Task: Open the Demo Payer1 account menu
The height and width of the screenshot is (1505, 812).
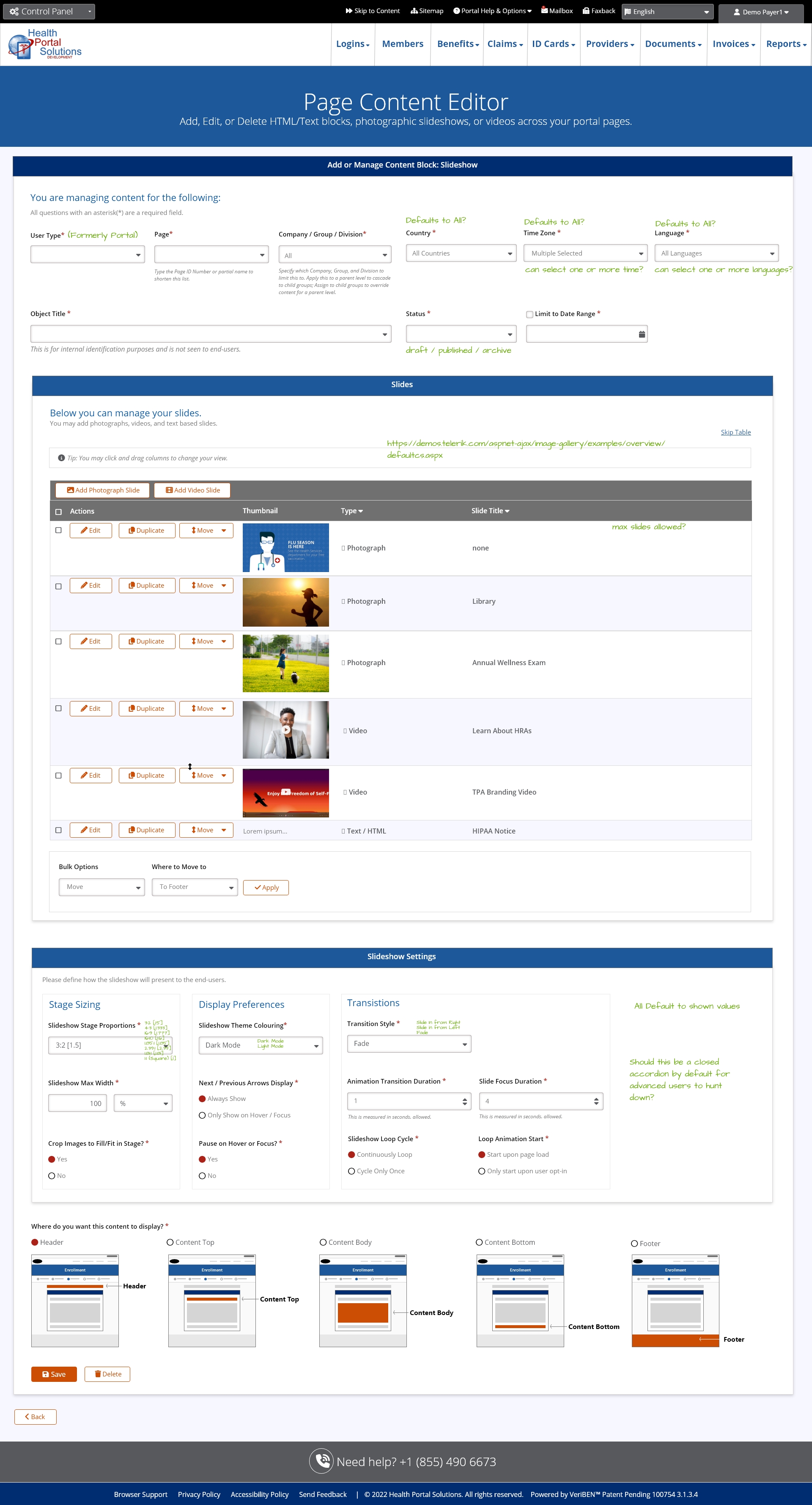Action: tap(762, 12)
